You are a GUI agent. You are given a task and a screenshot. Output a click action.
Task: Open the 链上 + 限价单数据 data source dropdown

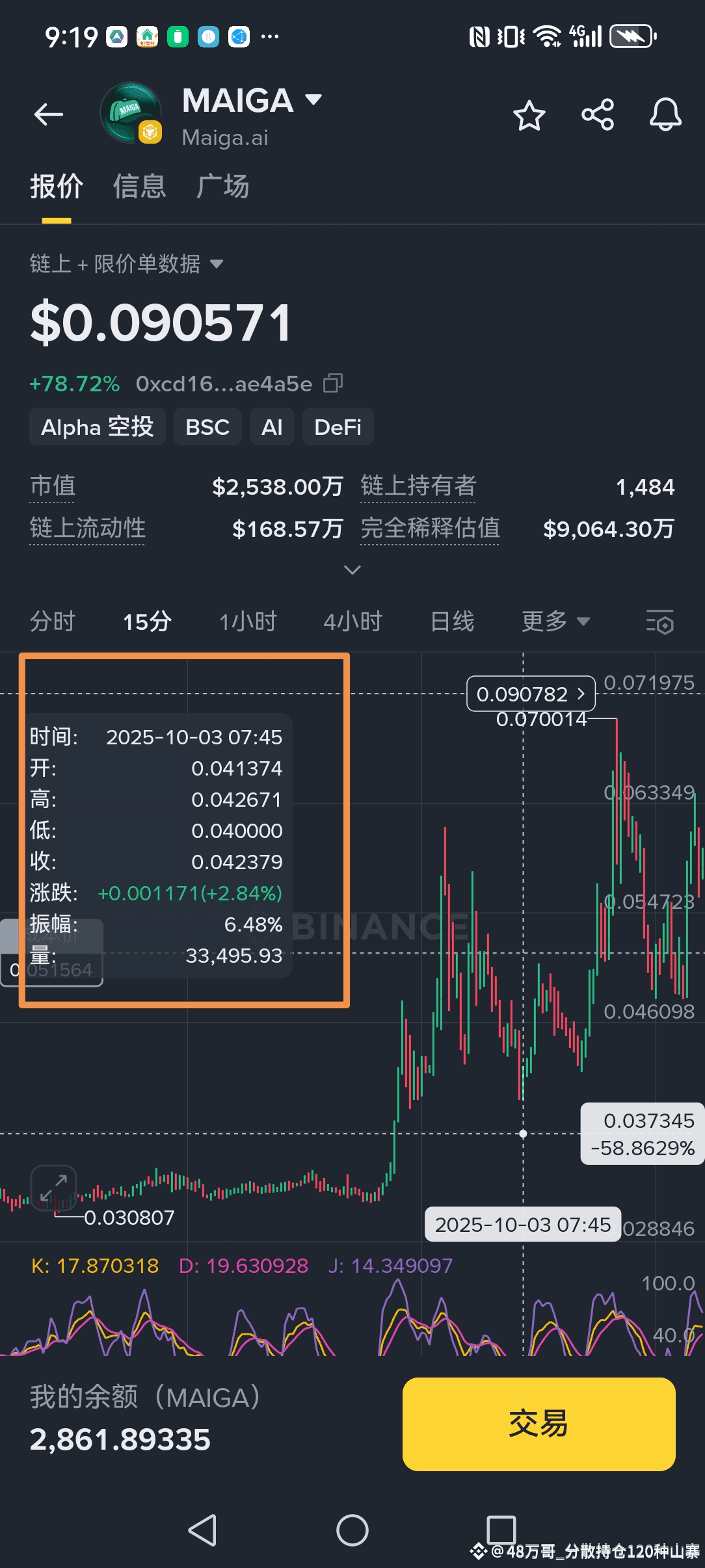click(x=126, y=264)
